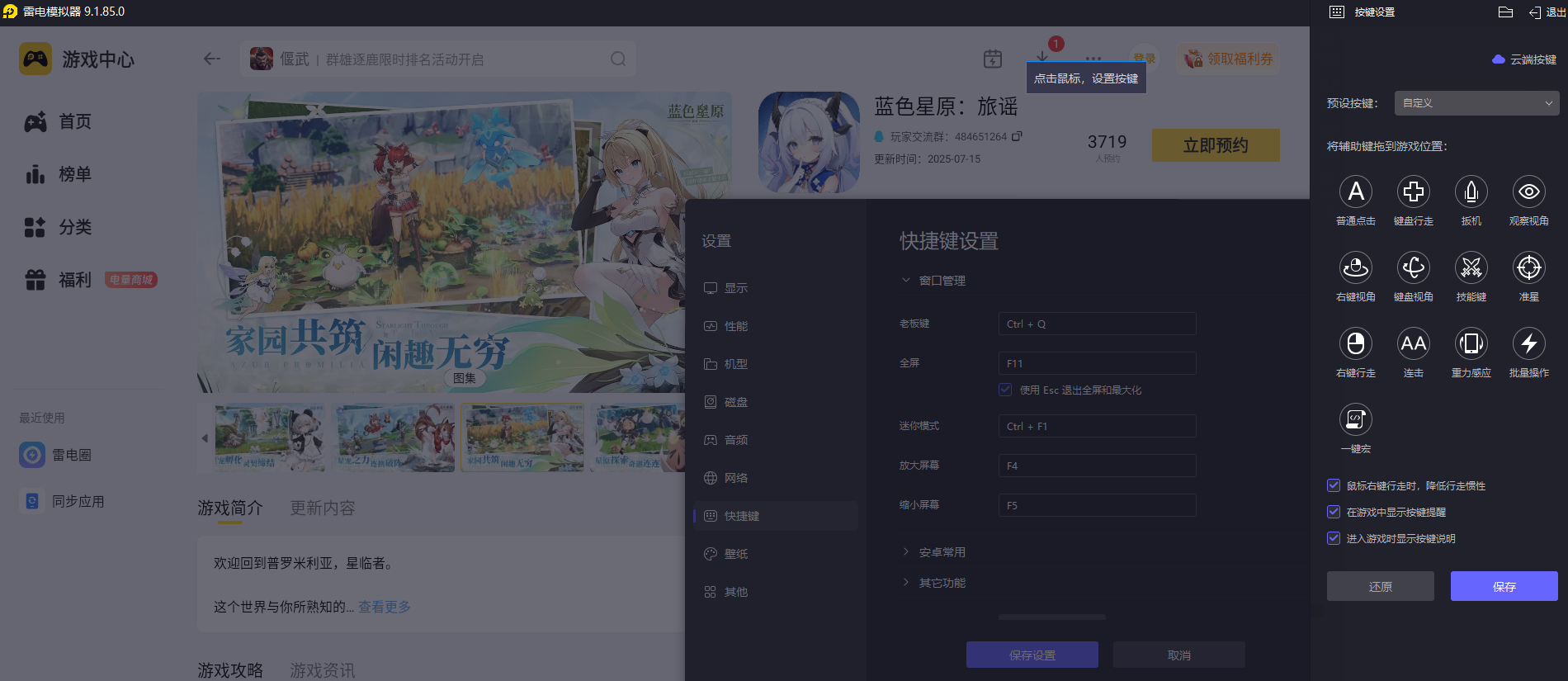1568x681 pixels.
Task: Copy the player group number 484651264
Action: tap(1017, 136)
